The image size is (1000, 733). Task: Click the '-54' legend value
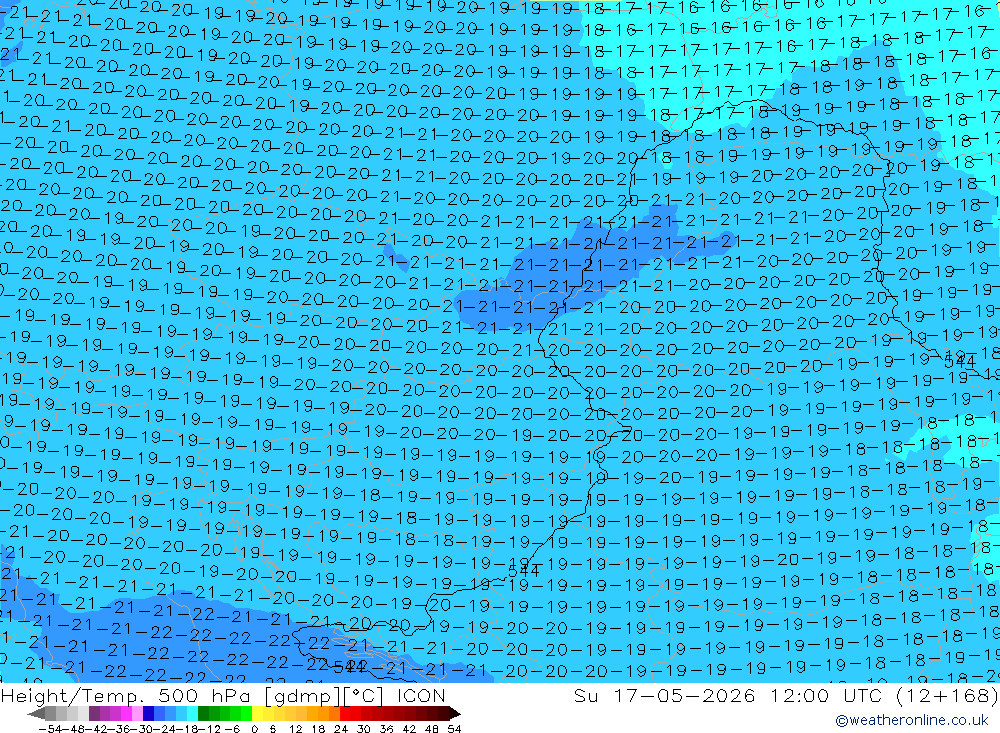[x=50, y=729]
